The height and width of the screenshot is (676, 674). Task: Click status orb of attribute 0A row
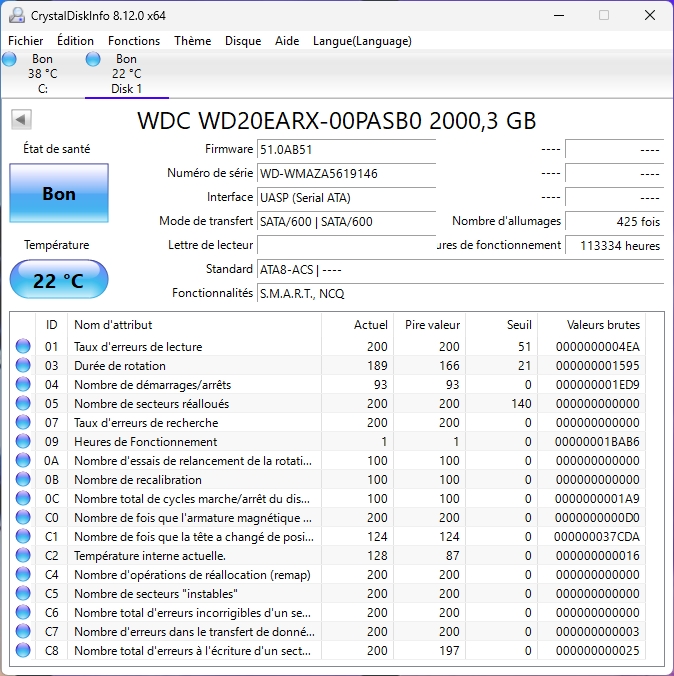(23, 460)
